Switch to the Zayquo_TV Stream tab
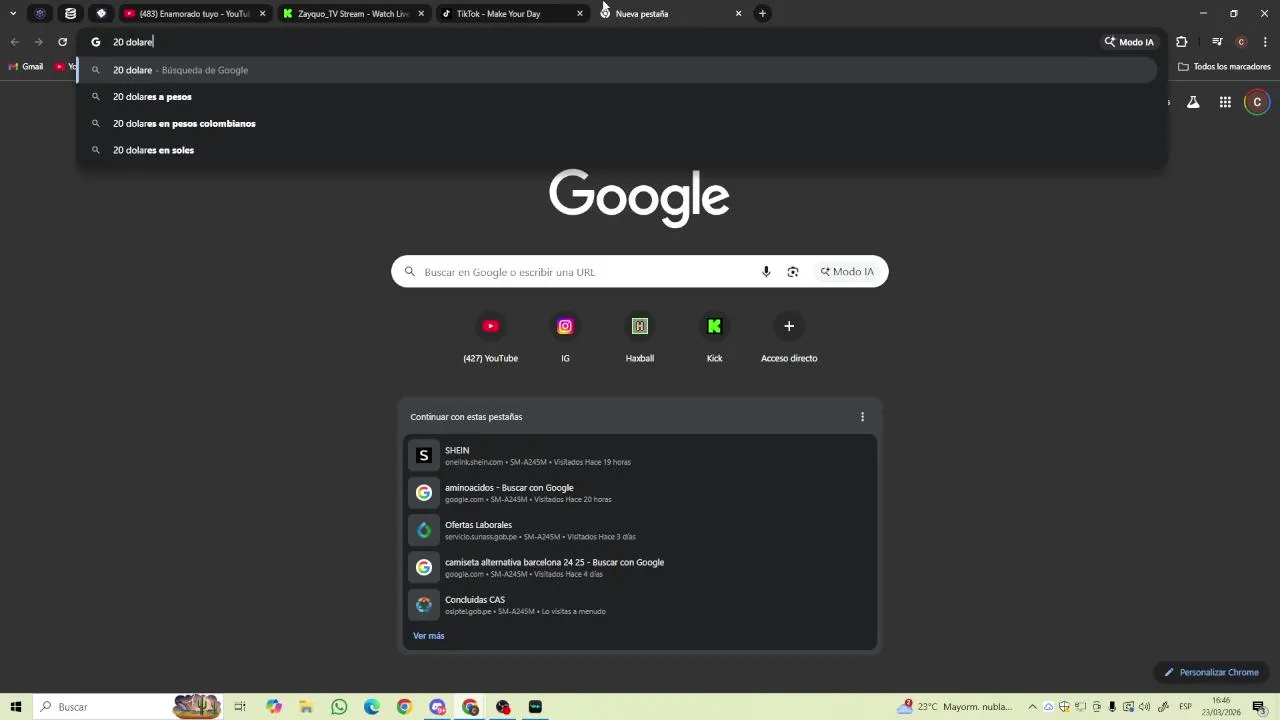Viewport: 1280px width, 720px height. pos(354,14)
